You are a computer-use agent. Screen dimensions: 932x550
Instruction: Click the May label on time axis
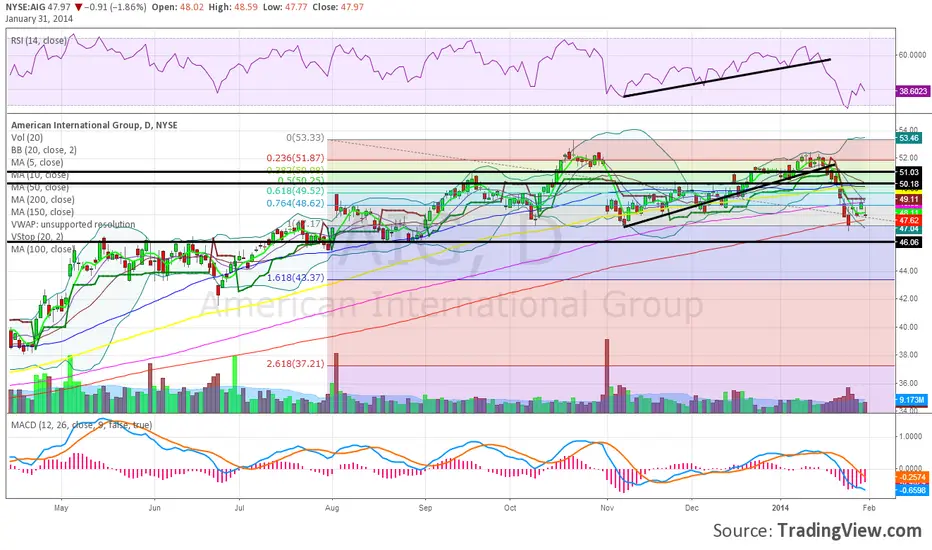61,508
